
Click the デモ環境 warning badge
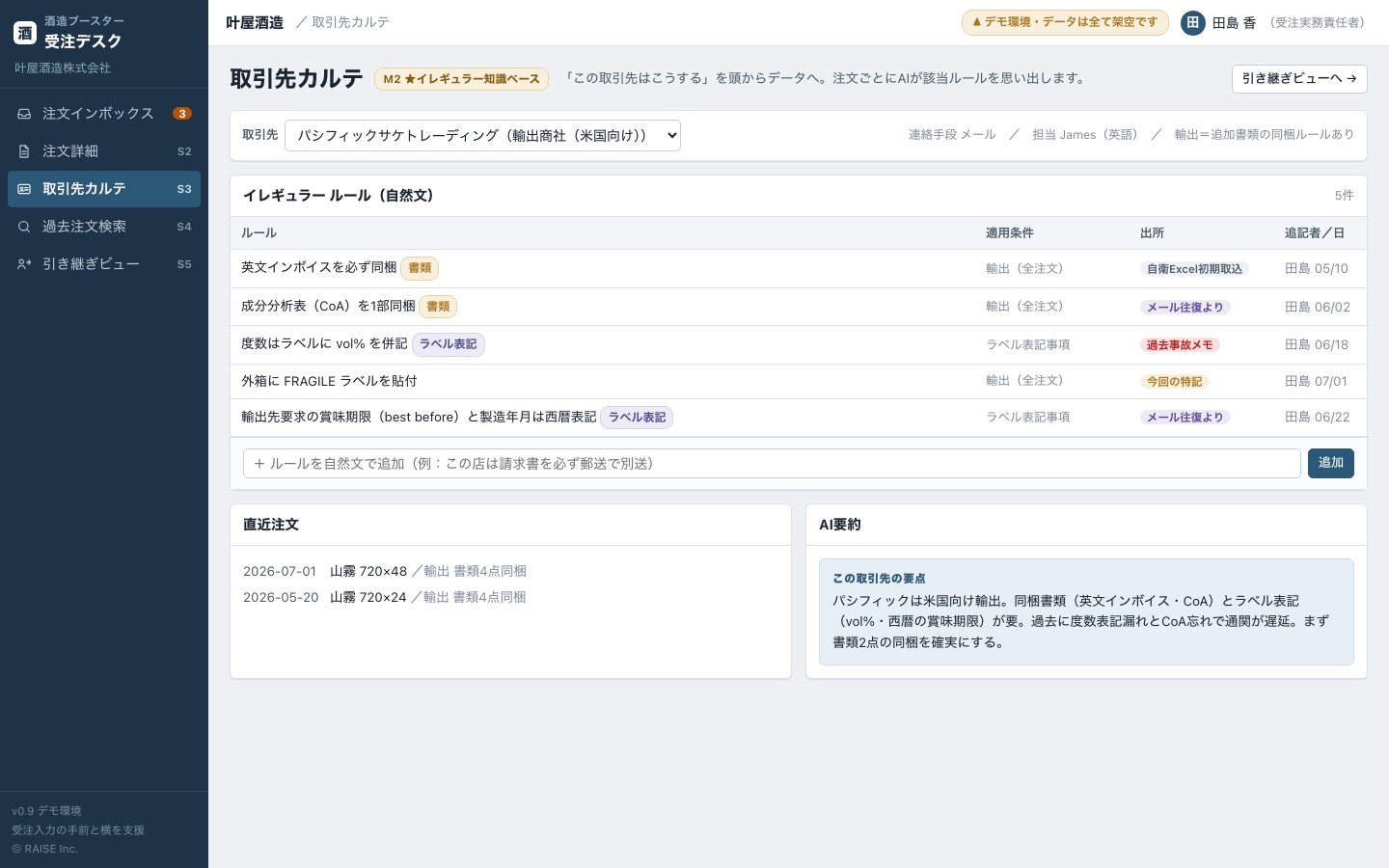click(x=1065, y=22)
